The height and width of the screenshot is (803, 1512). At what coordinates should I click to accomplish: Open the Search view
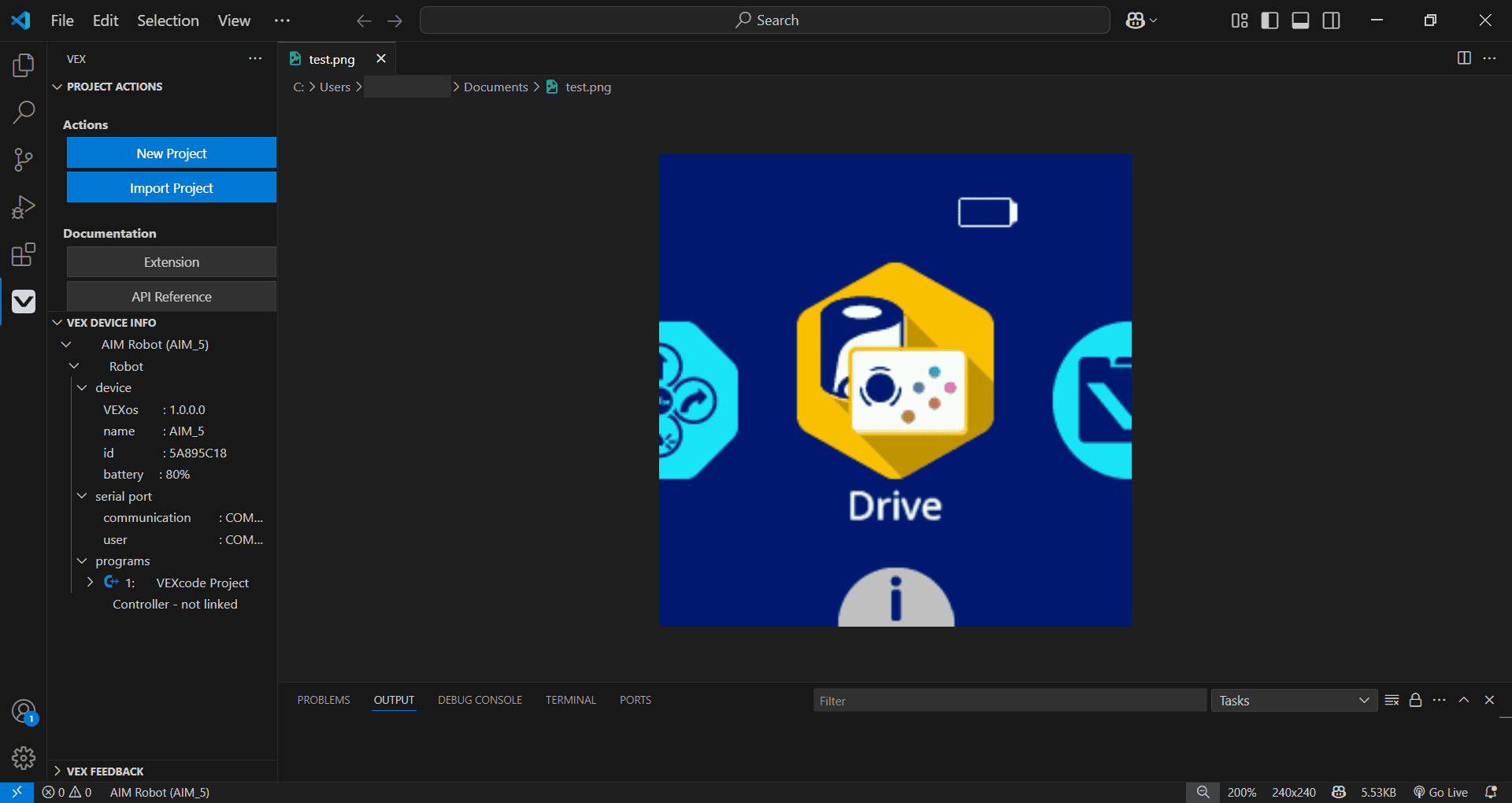[x=23, y=113]
